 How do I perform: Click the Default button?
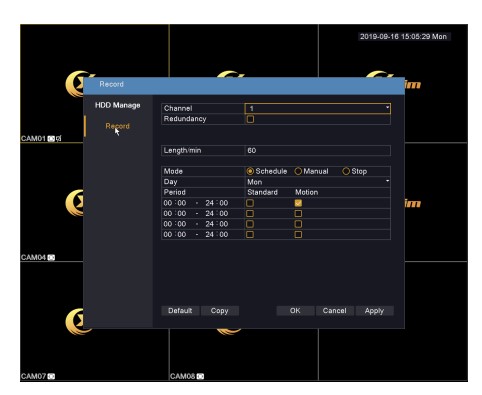click(180, 311)
